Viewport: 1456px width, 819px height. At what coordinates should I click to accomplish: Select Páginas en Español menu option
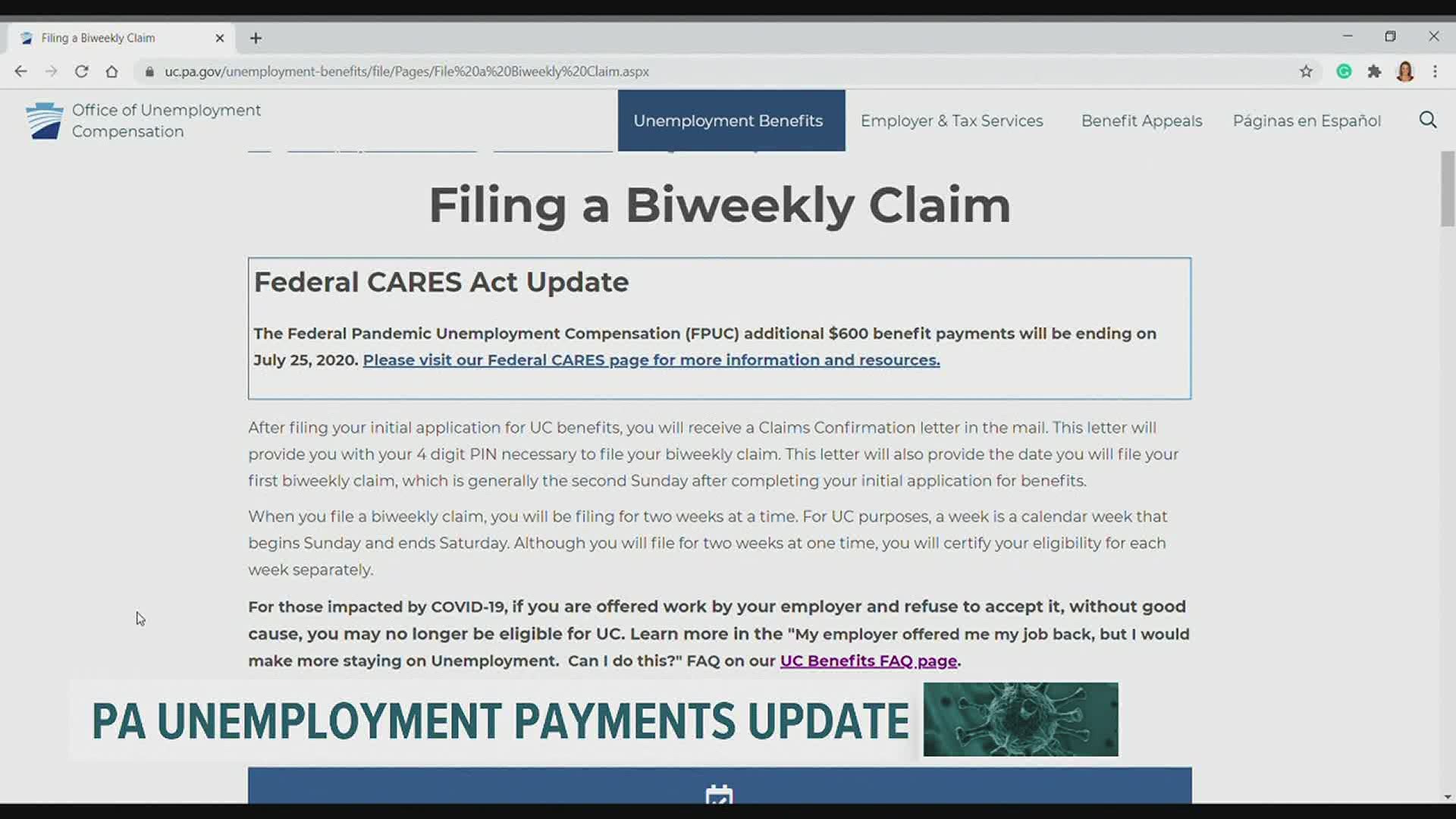1306,120
